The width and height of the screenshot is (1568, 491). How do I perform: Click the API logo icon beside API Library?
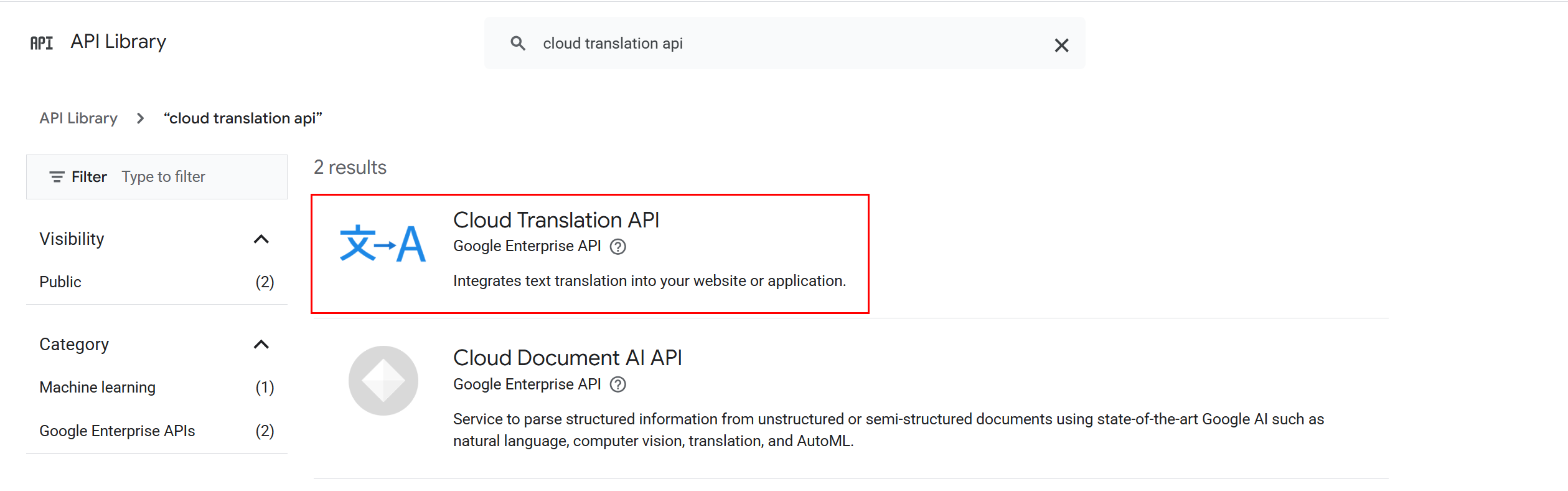pyautogui.click(x=42, y=42)
